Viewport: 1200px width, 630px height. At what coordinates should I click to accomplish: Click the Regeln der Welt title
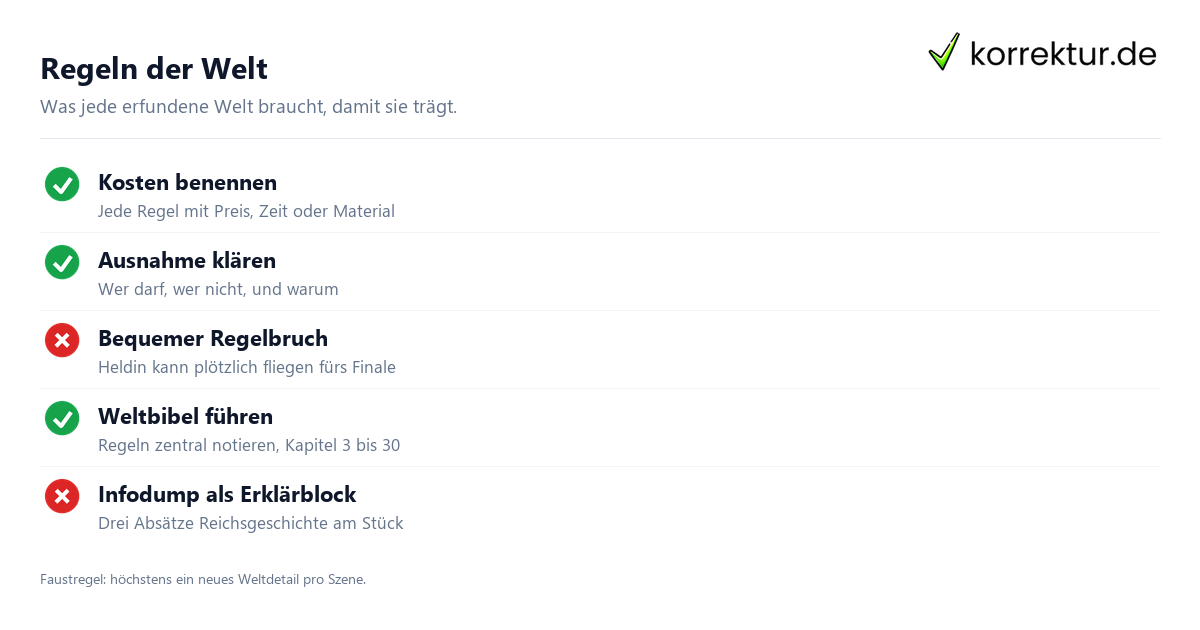point(154,69)
